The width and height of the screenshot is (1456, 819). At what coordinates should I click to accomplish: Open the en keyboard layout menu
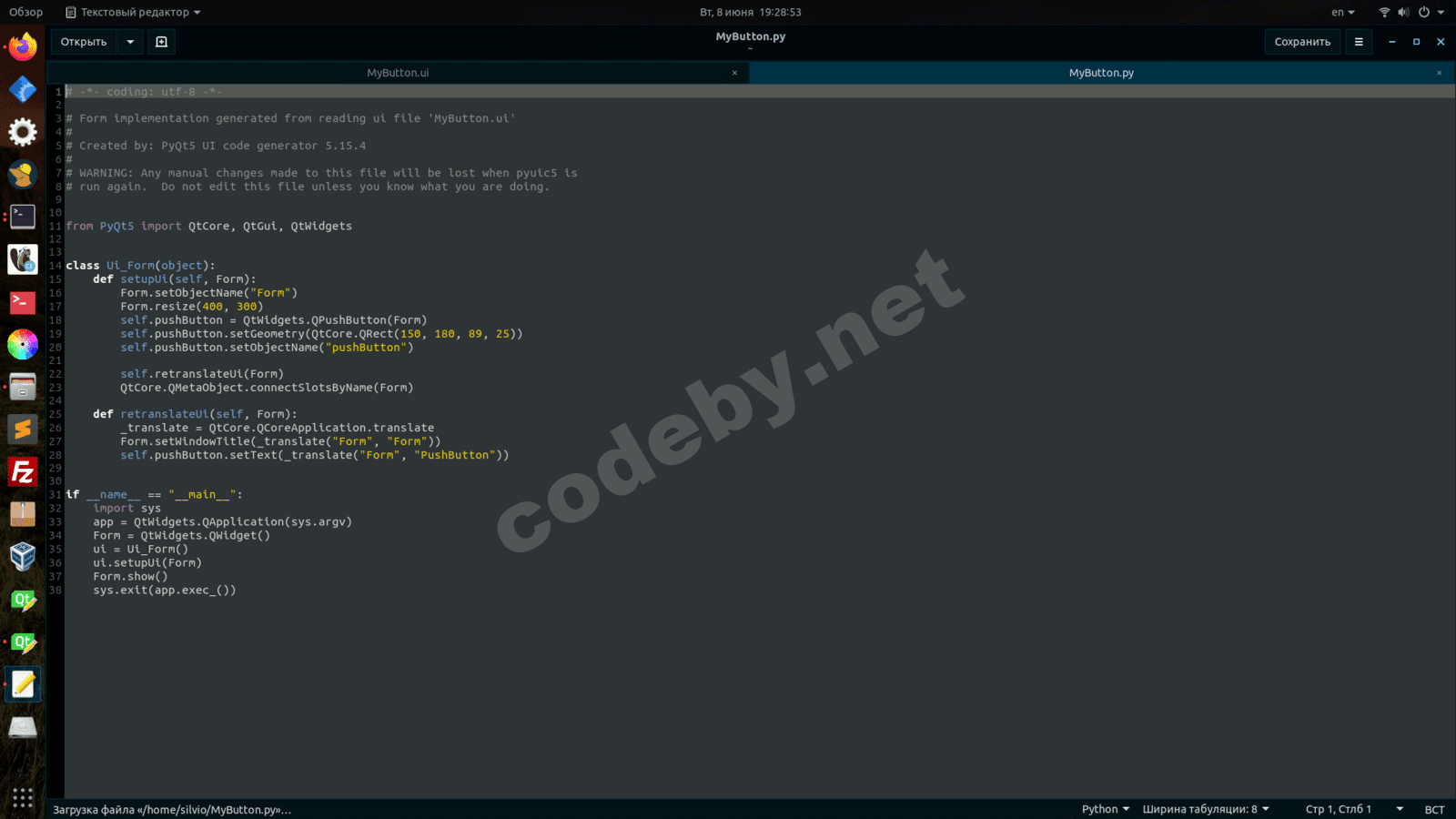tap(1342, 13)
